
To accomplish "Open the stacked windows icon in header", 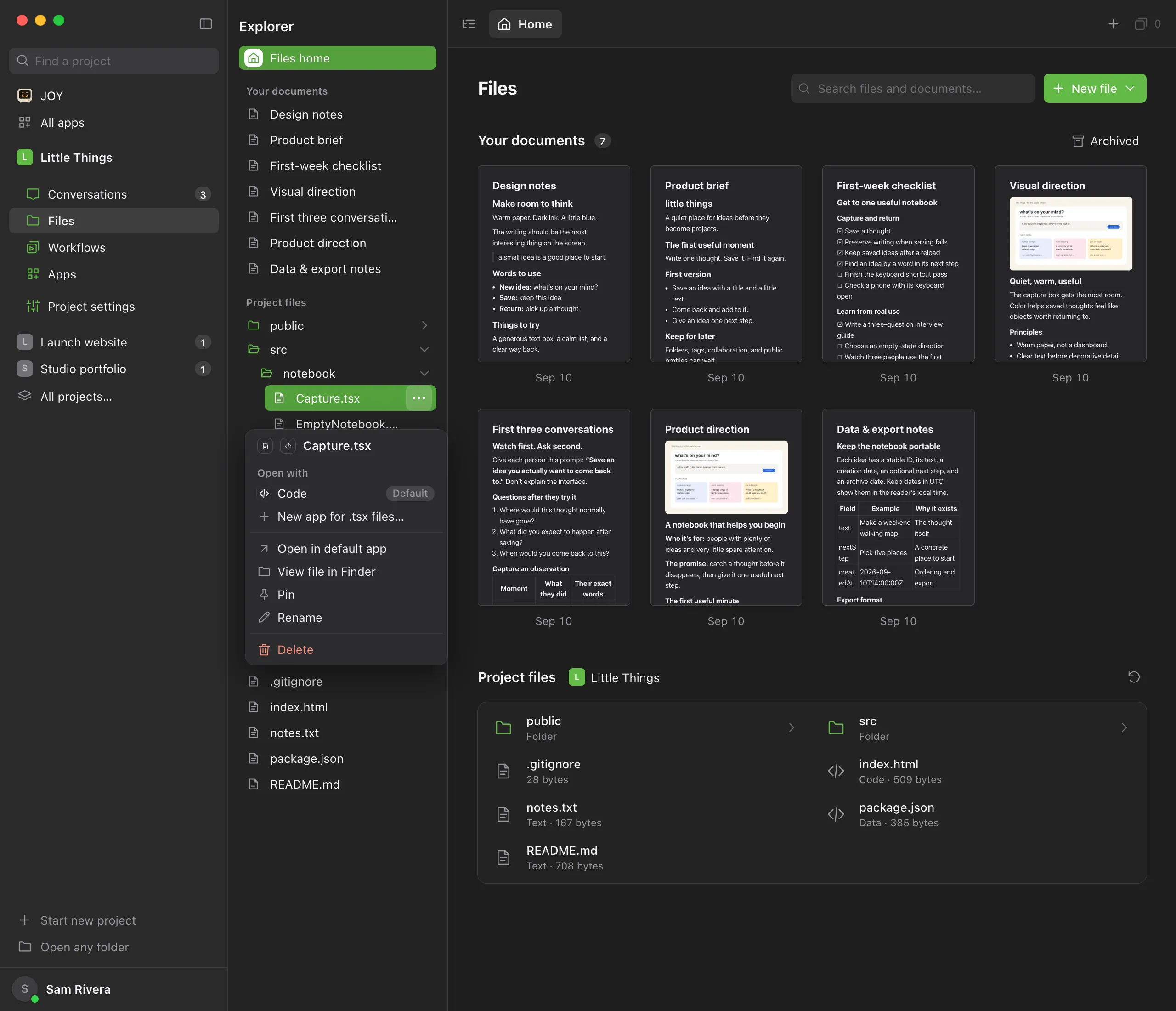I will point(1140,24).
